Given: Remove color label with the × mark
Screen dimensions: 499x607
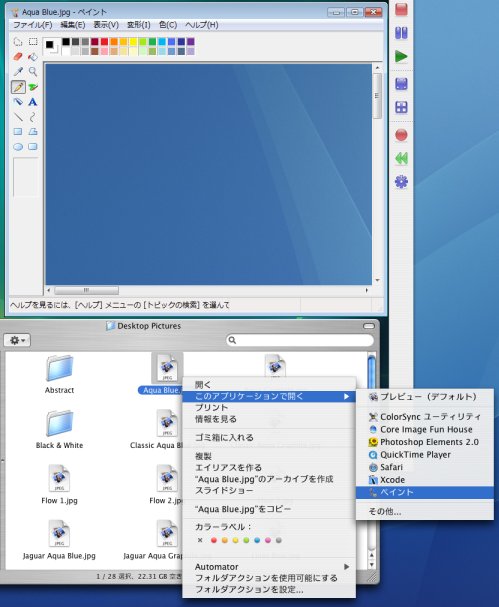Looking at the screenshot, I should click(200, 540).
